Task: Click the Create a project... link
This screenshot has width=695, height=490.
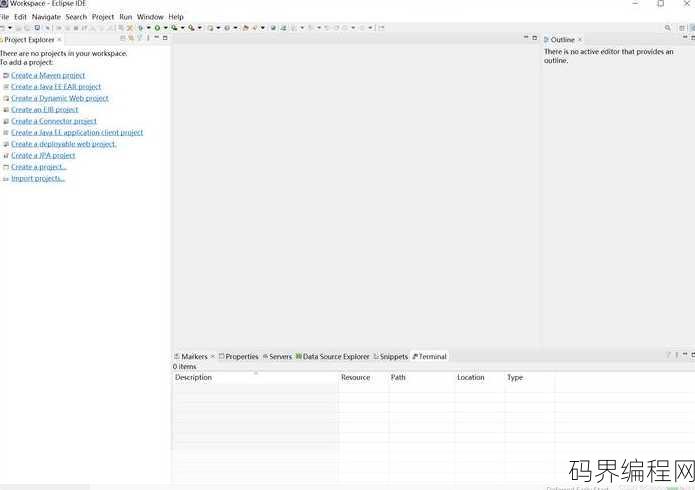Action: tap(39, 167)
